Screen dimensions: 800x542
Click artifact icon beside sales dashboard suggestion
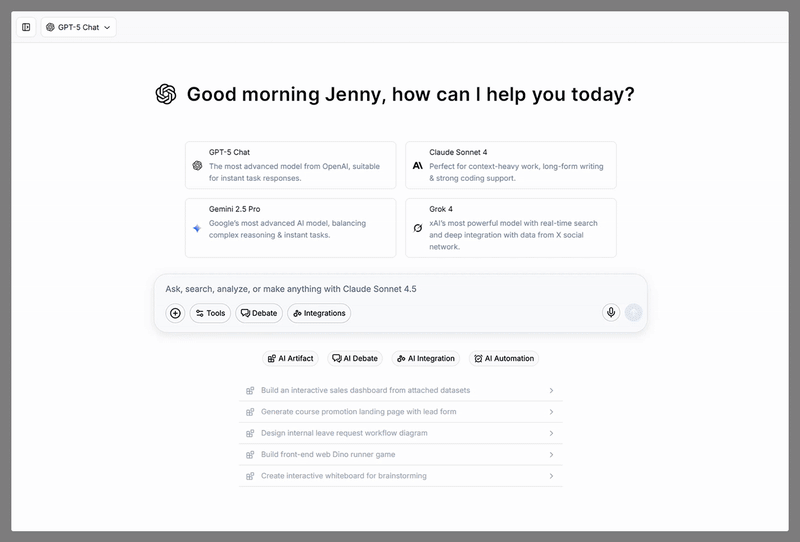pos(250,390)
